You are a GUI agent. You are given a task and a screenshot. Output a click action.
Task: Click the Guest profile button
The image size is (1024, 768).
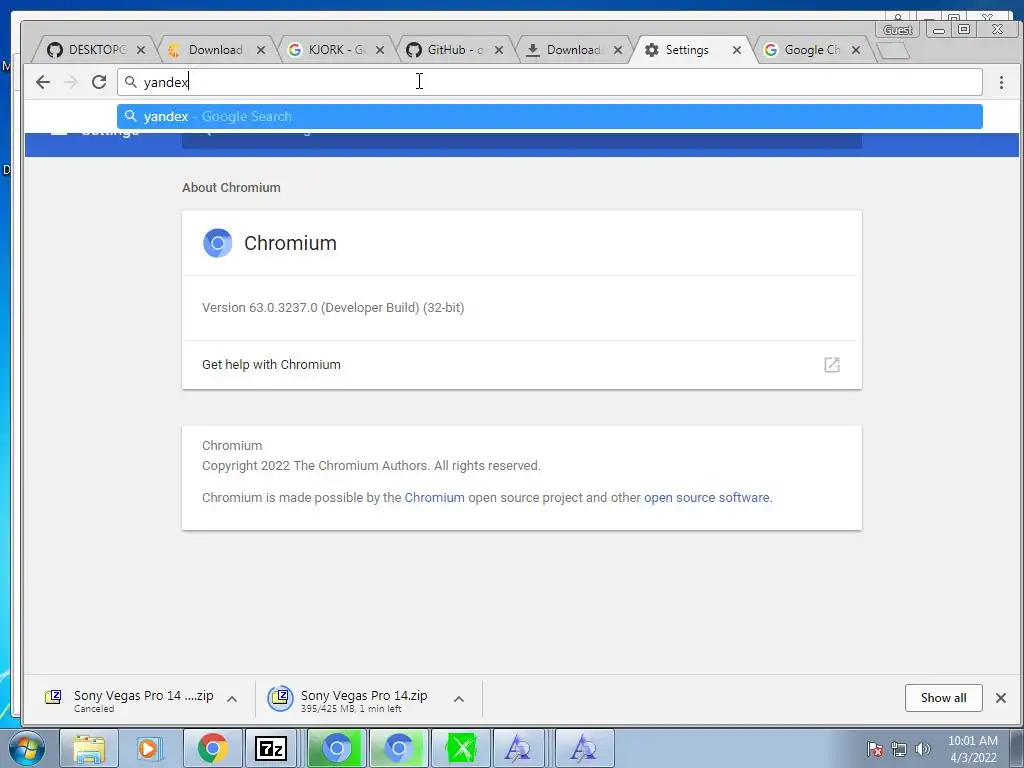point(898,29)
